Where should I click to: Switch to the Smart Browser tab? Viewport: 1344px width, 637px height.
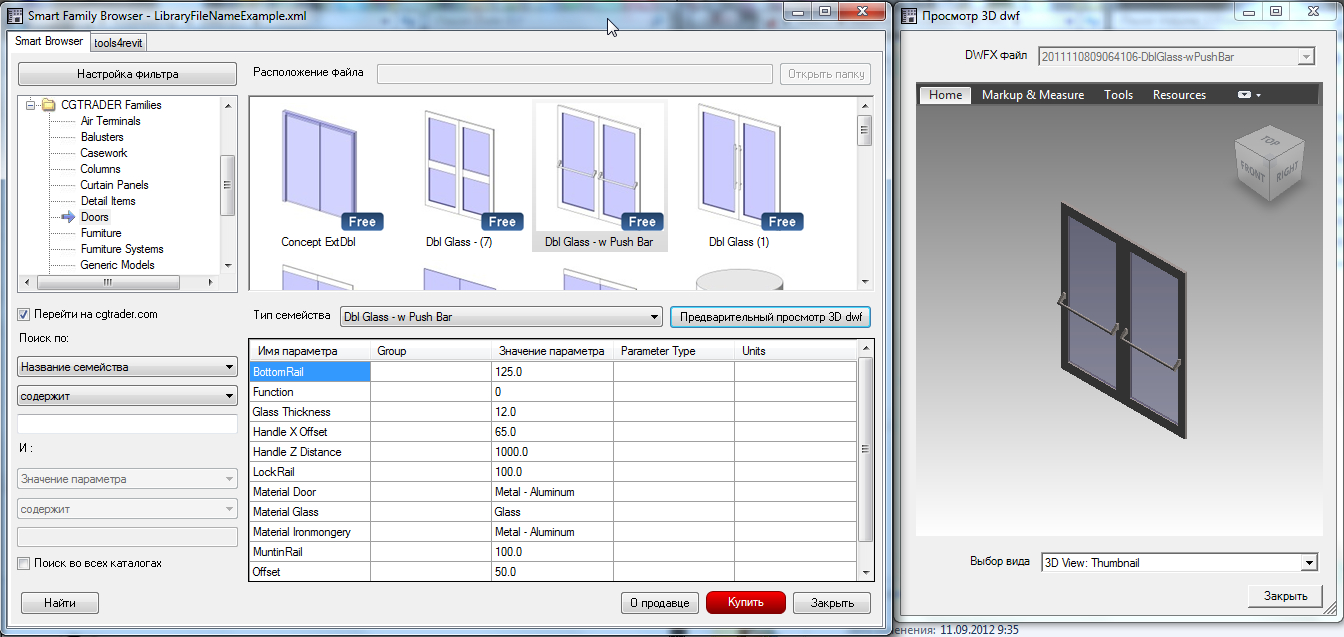pyautogui.click(x=49, y=41)
